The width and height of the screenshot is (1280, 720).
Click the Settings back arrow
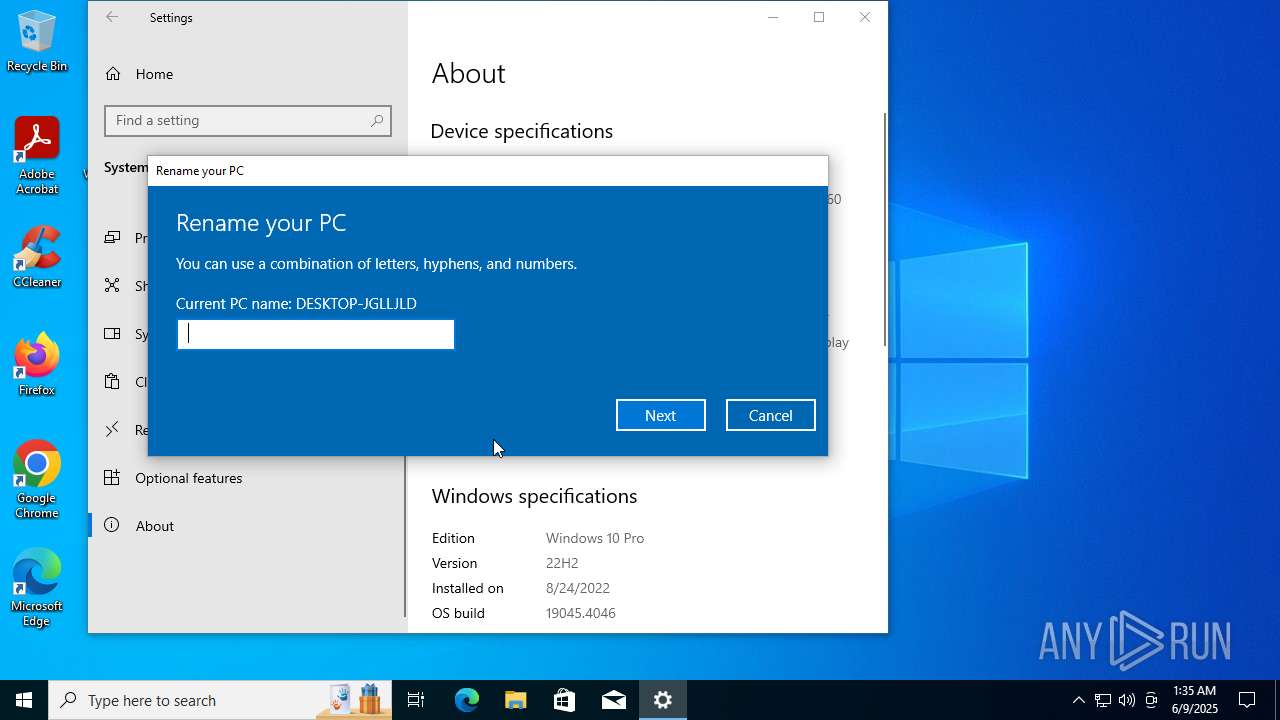112,17
